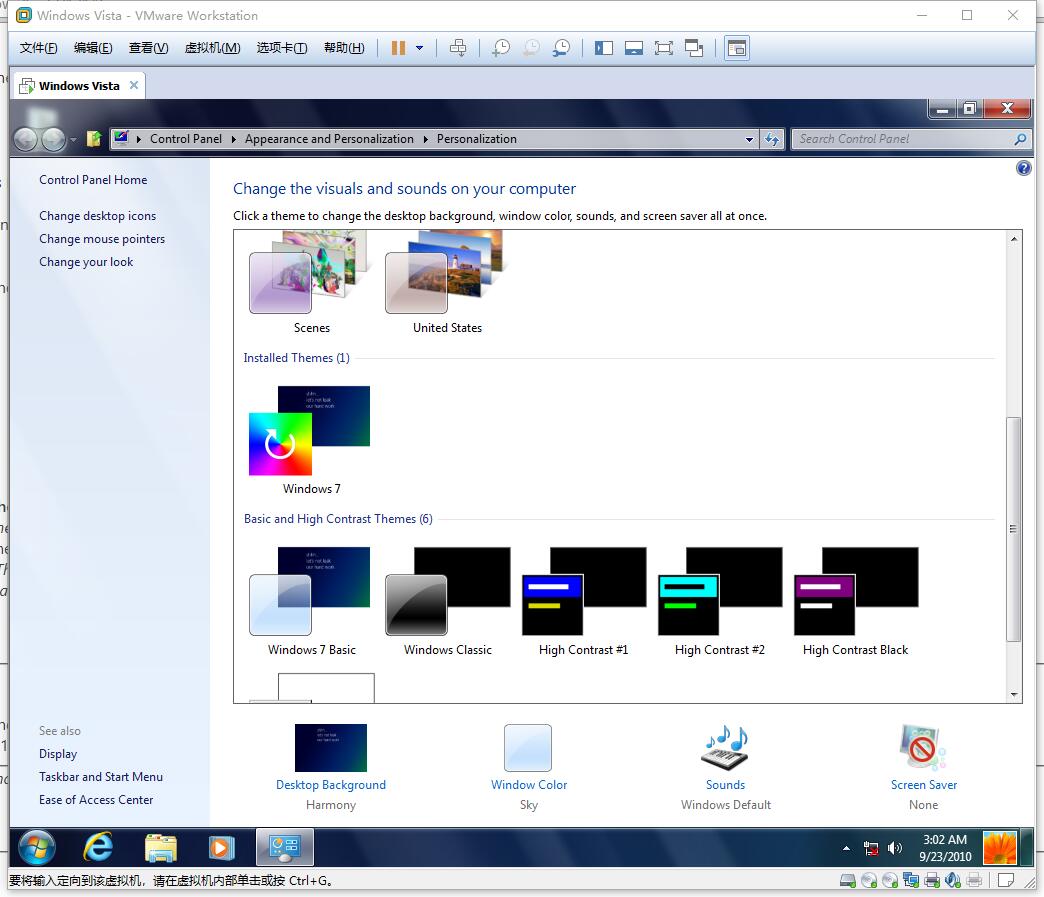Apply the Windows 7 Basic theme

[x=311, y=601]
